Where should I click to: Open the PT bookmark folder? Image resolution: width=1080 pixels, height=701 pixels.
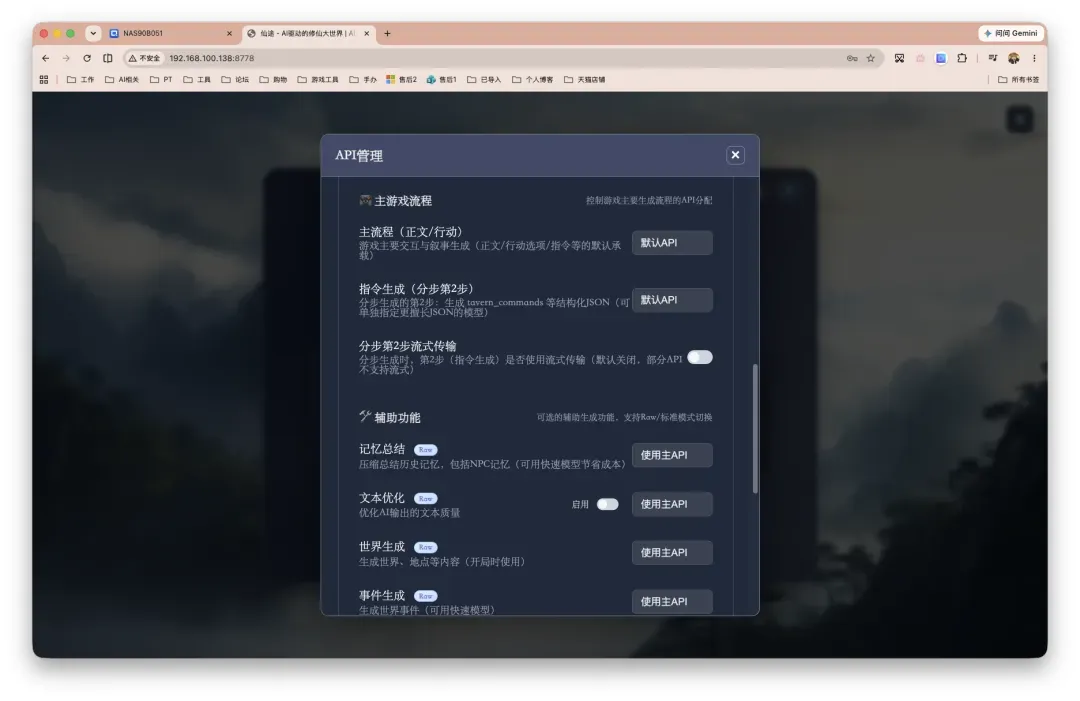[x=161, y=80]
